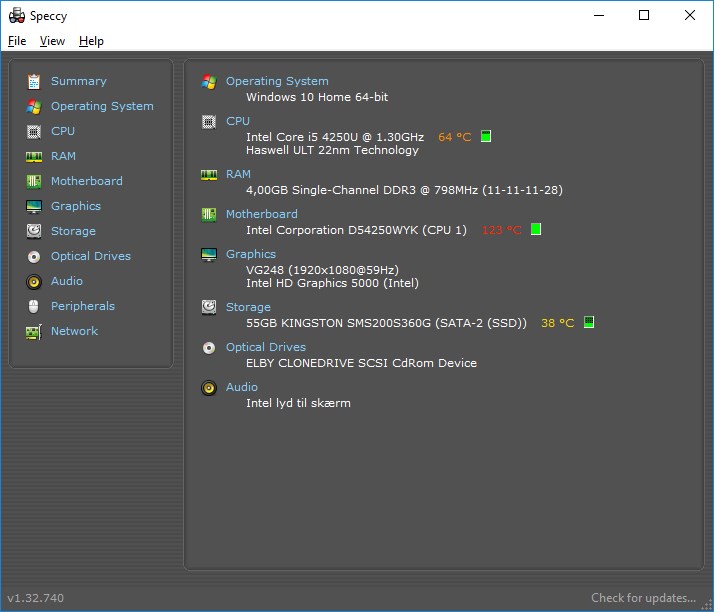The image size is (715, 612).
Task: Click the green CPU temperature indicator
Action: click(486, 136)
